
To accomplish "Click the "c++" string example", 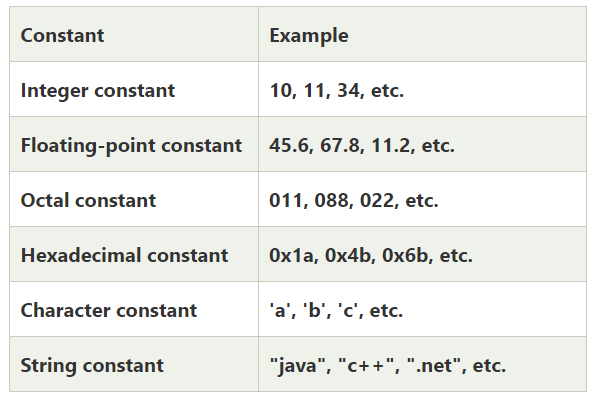I will click(x=367, y=366).
